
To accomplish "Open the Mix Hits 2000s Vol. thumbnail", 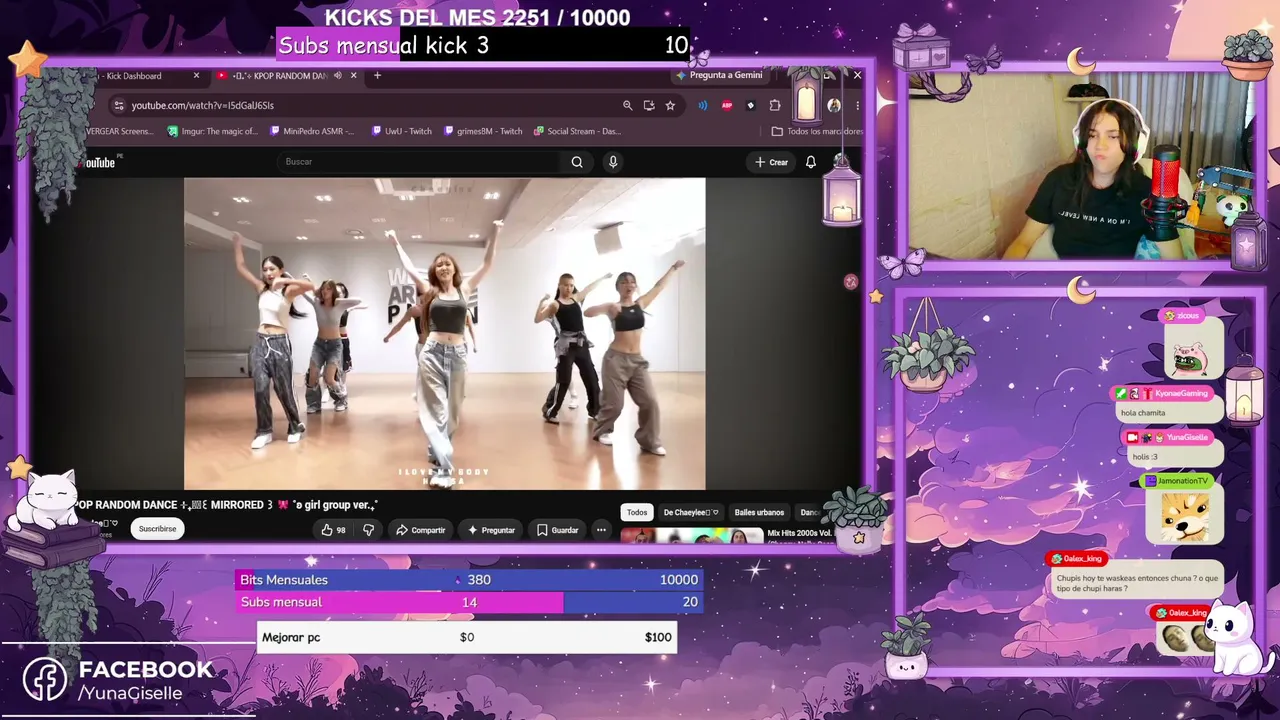I will click(x=691, y=536).
